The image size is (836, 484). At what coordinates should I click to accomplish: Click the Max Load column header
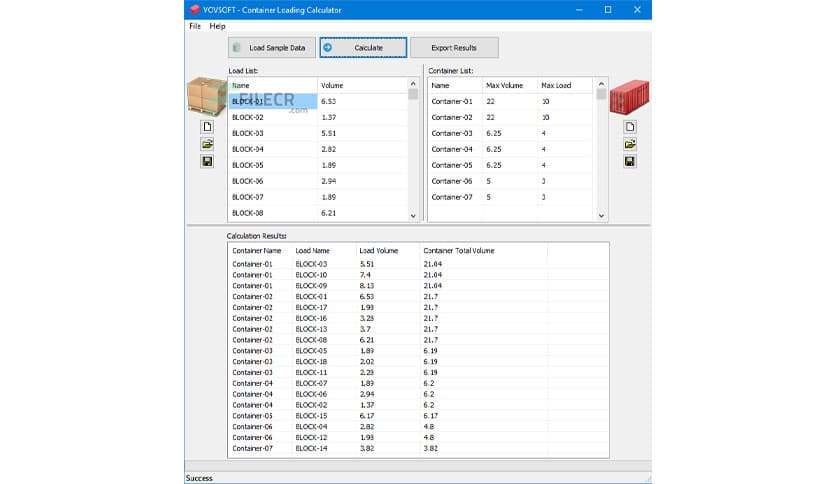tap(564, 85)
